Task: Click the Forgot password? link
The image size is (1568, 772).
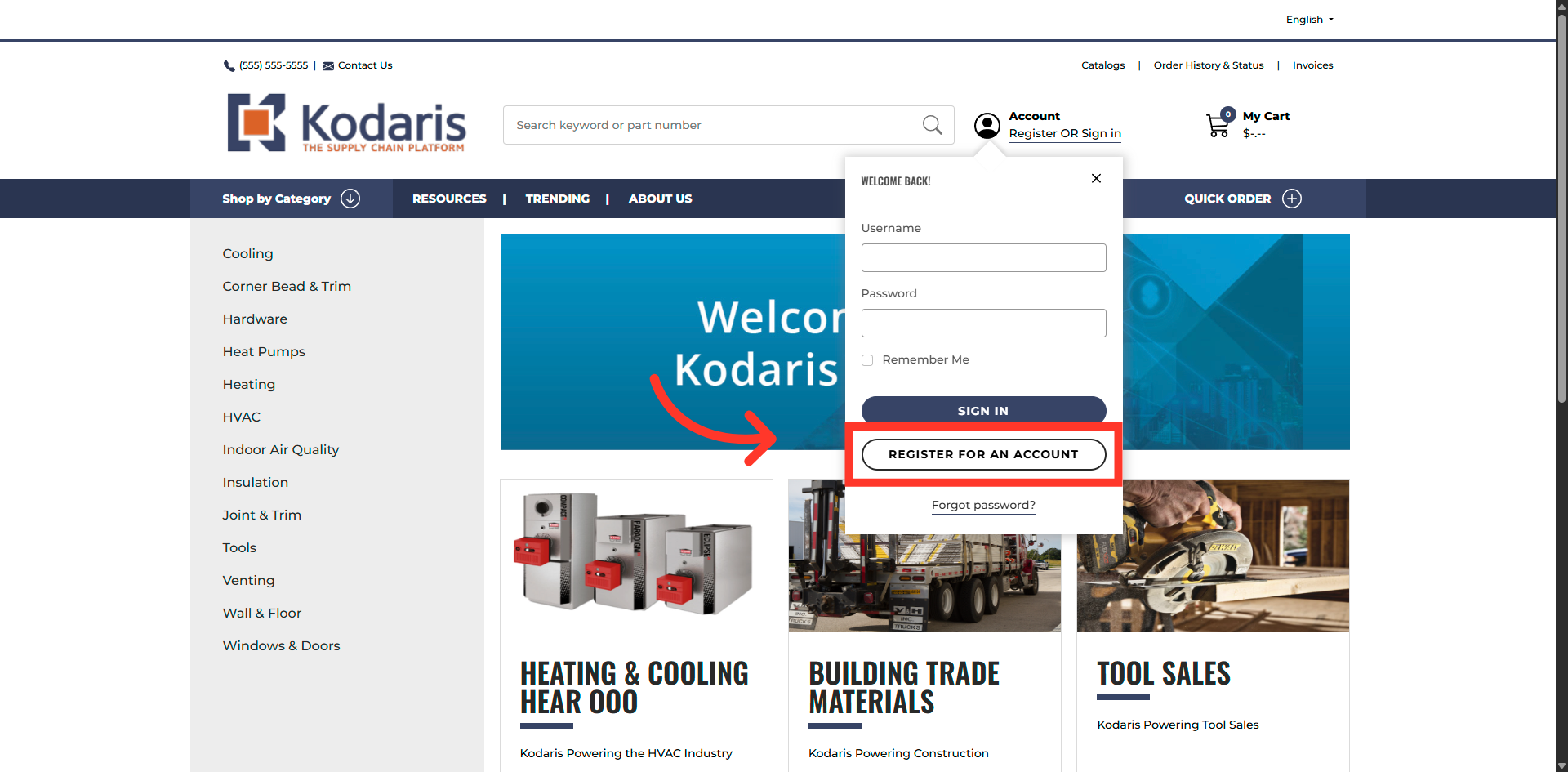Action: (x=983, y=505)
